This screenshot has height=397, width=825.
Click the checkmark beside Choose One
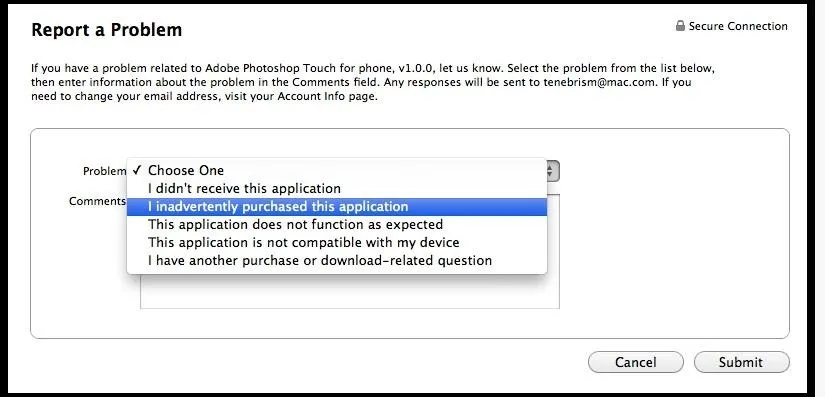137,170
